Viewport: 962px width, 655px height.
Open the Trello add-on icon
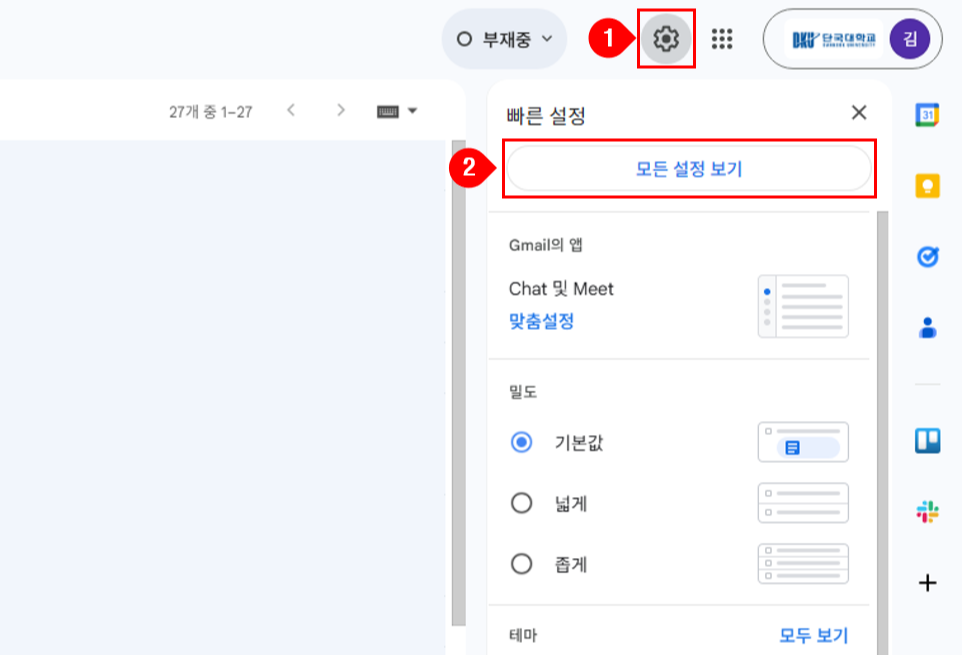(927, 441)
